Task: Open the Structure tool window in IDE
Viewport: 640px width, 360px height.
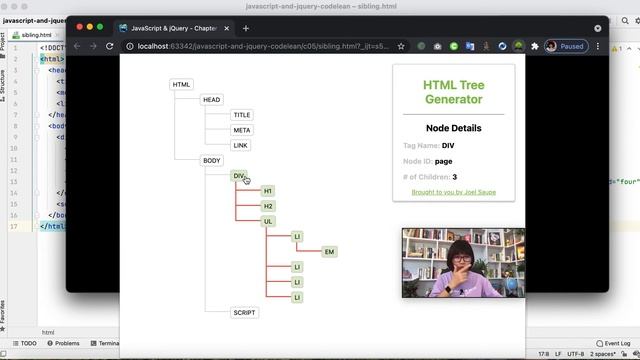Action: coord(2,85)
